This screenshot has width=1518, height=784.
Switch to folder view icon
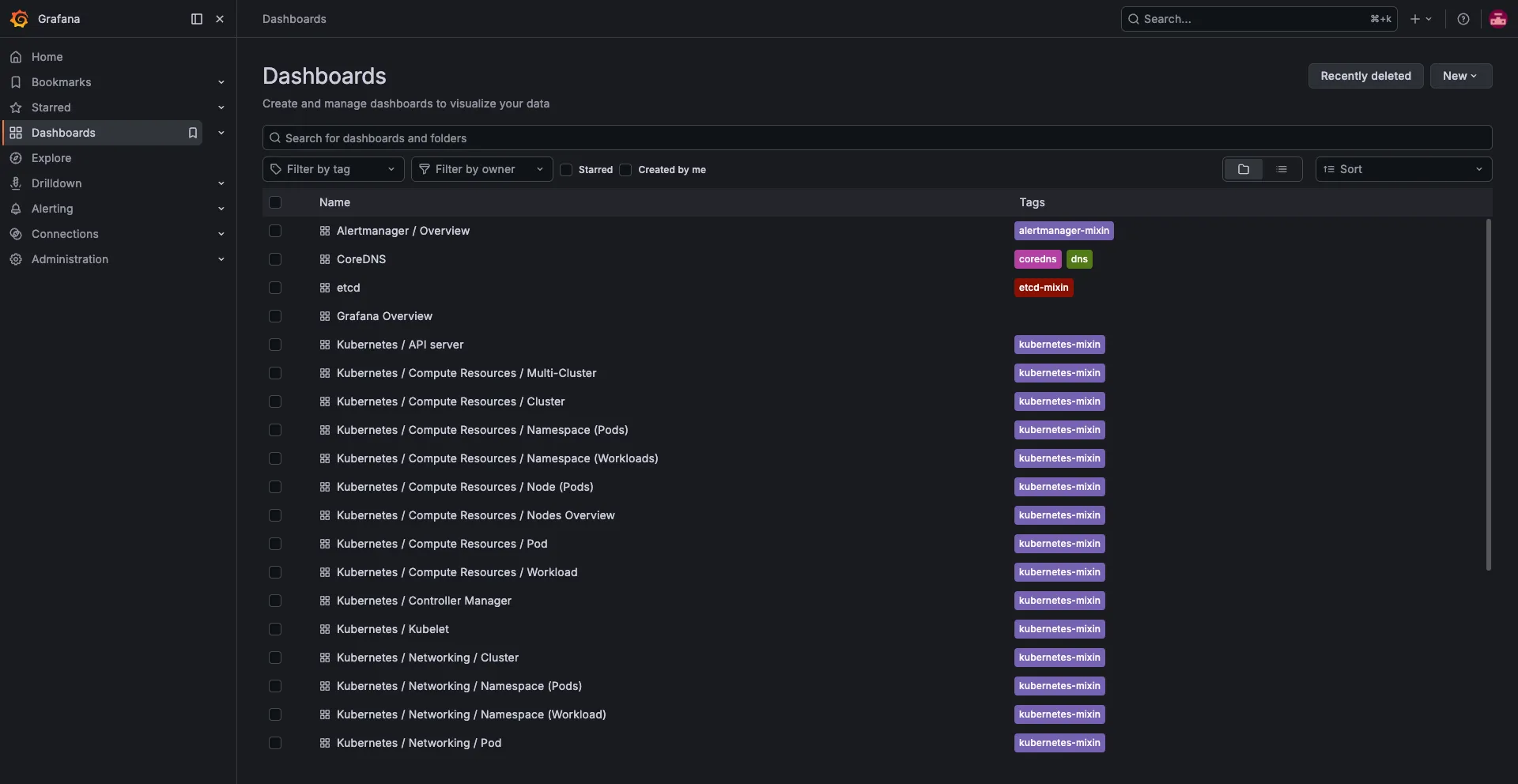coord(1244,169)
